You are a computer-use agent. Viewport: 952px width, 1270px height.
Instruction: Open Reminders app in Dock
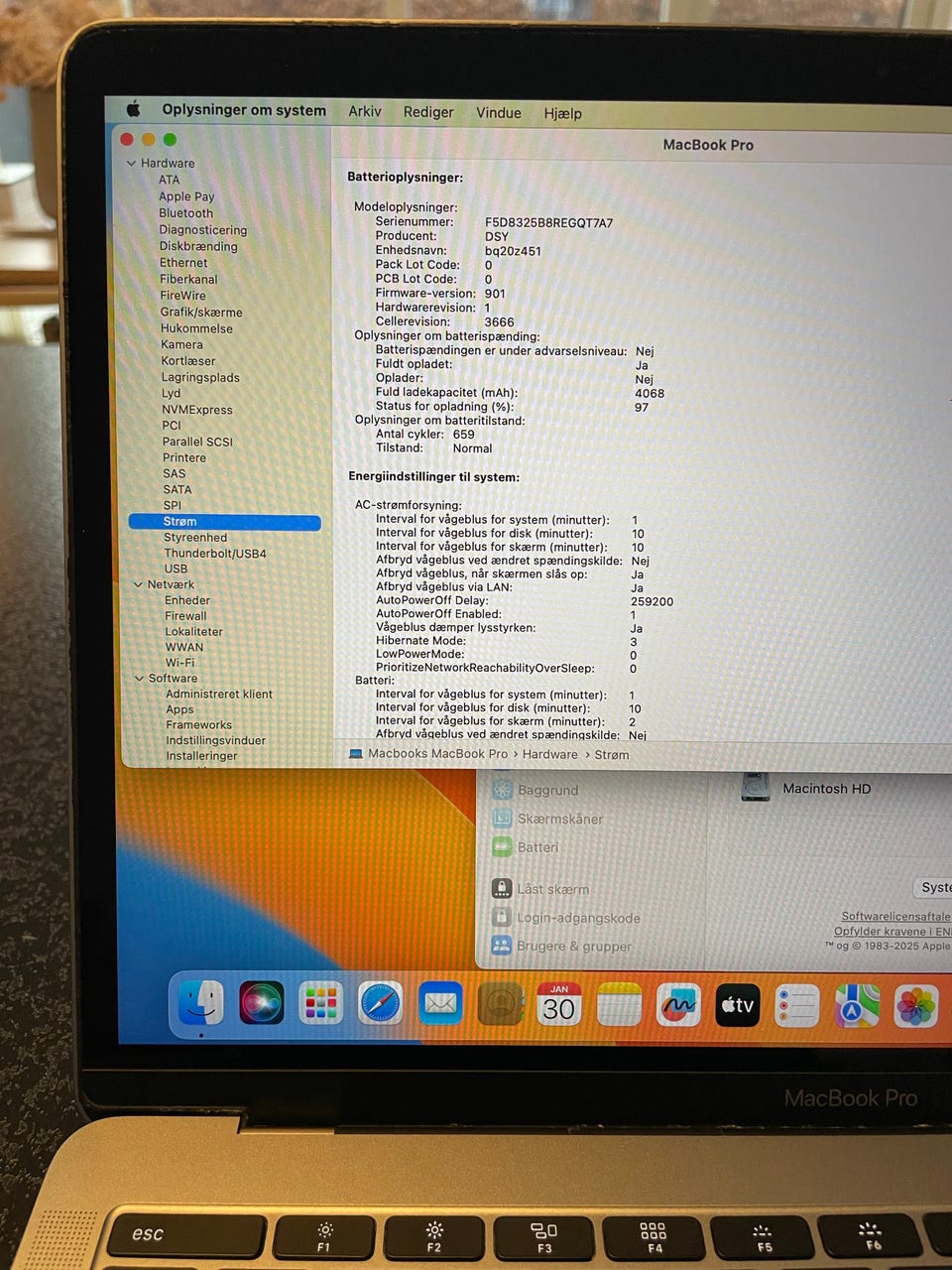coord(797,1006)
